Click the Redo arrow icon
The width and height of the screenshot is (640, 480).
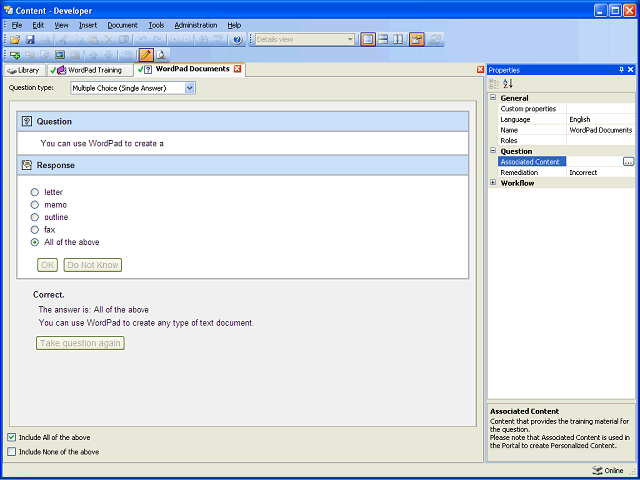coord(158,40)
